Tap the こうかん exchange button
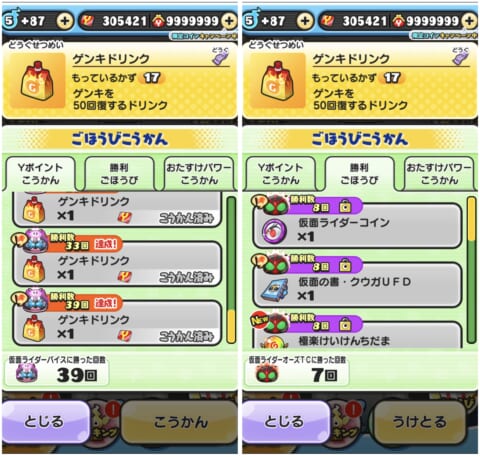 [x=180, y=422]
